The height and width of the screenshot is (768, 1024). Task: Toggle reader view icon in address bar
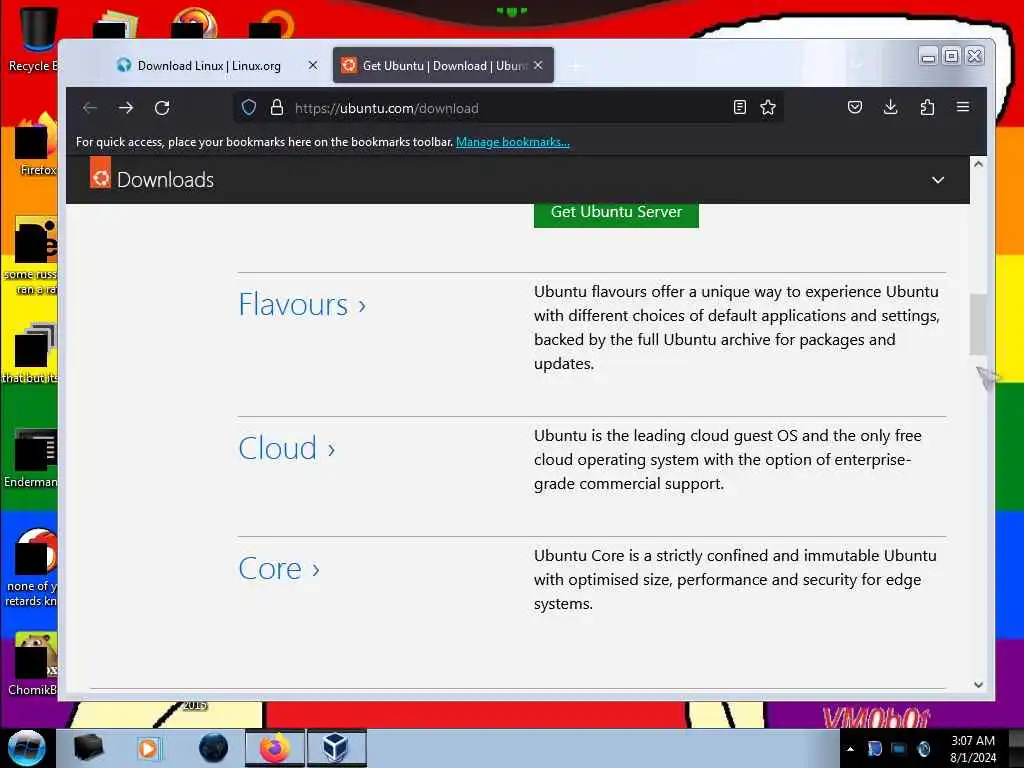coord(739,108)
